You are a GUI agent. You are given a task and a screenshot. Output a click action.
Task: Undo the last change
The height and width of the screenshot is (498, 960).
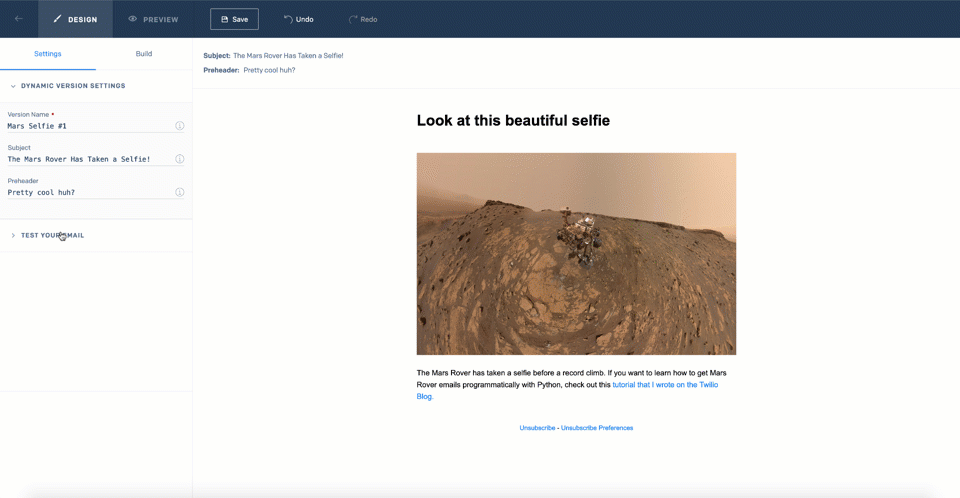pos(299,19)
